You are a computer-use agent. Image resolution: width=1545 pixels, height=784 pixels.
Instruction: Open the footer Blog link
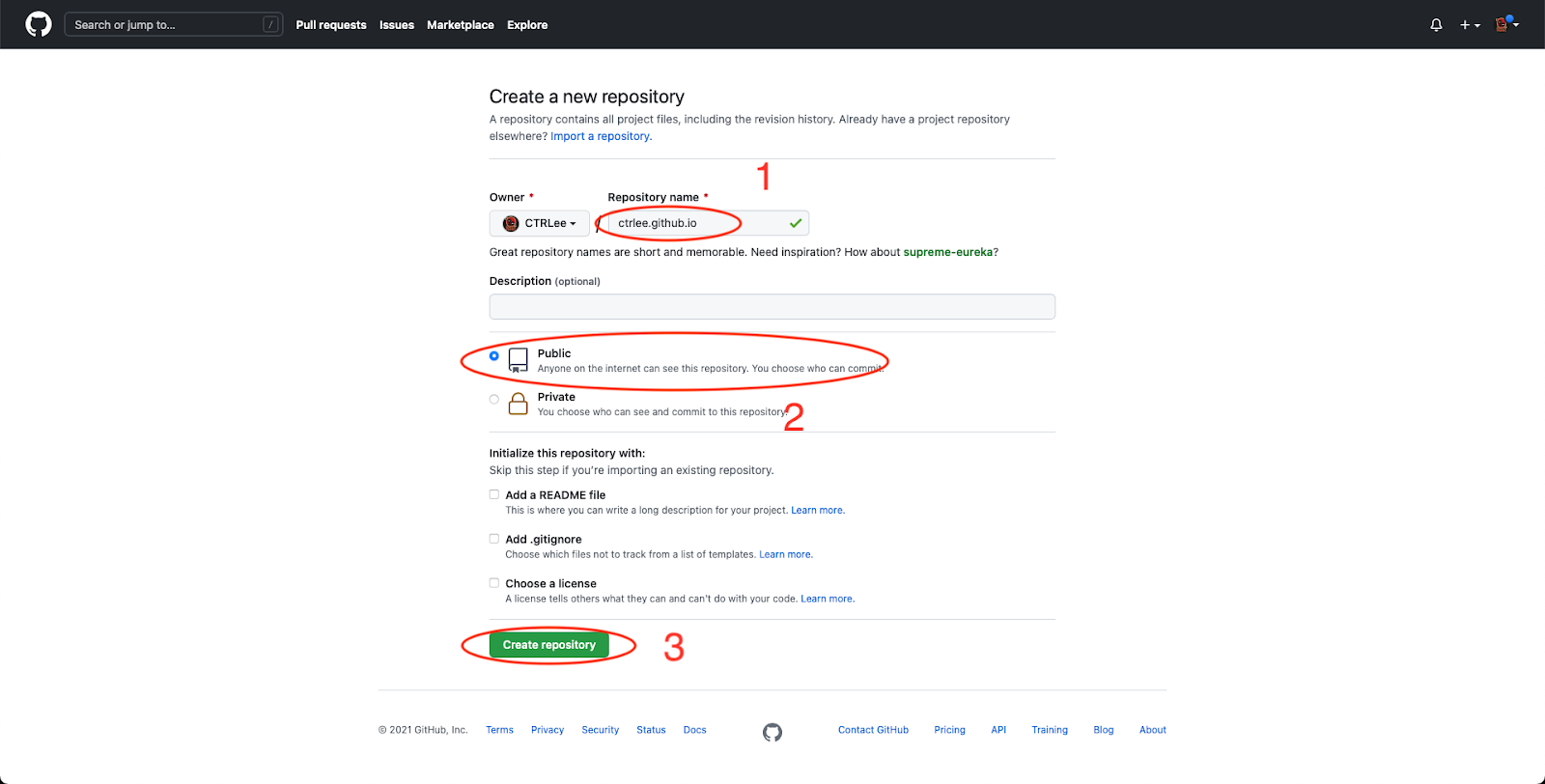[x=1104, y=730]
